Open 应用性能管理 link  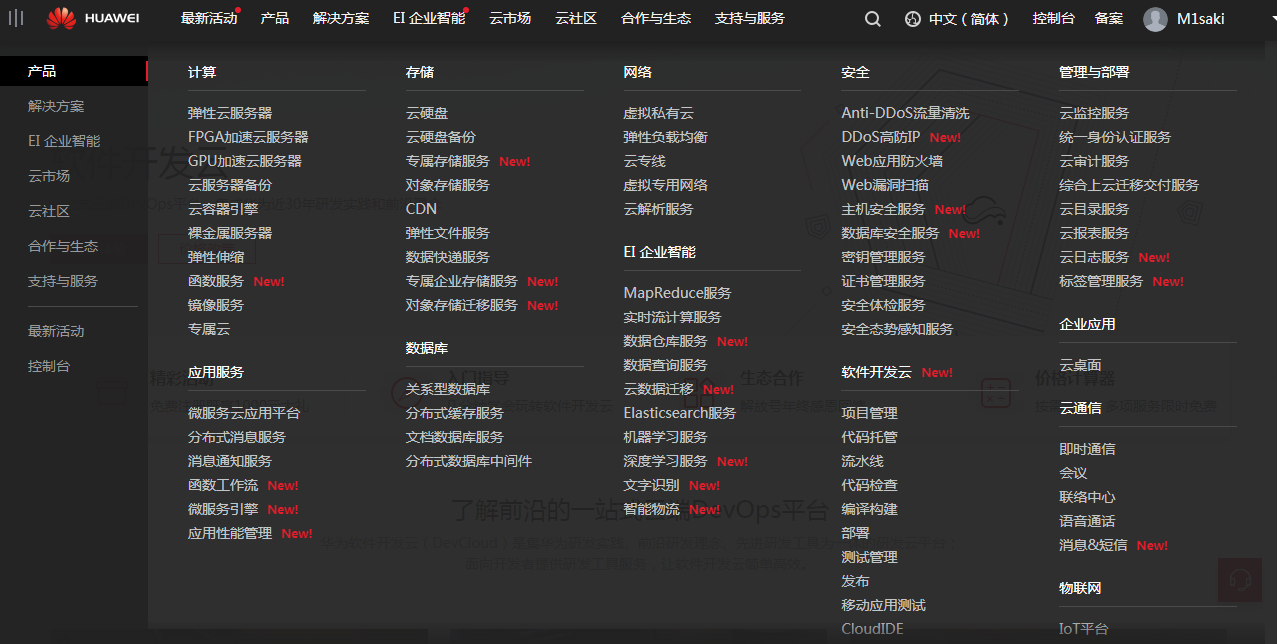click(x=230, y=533)
